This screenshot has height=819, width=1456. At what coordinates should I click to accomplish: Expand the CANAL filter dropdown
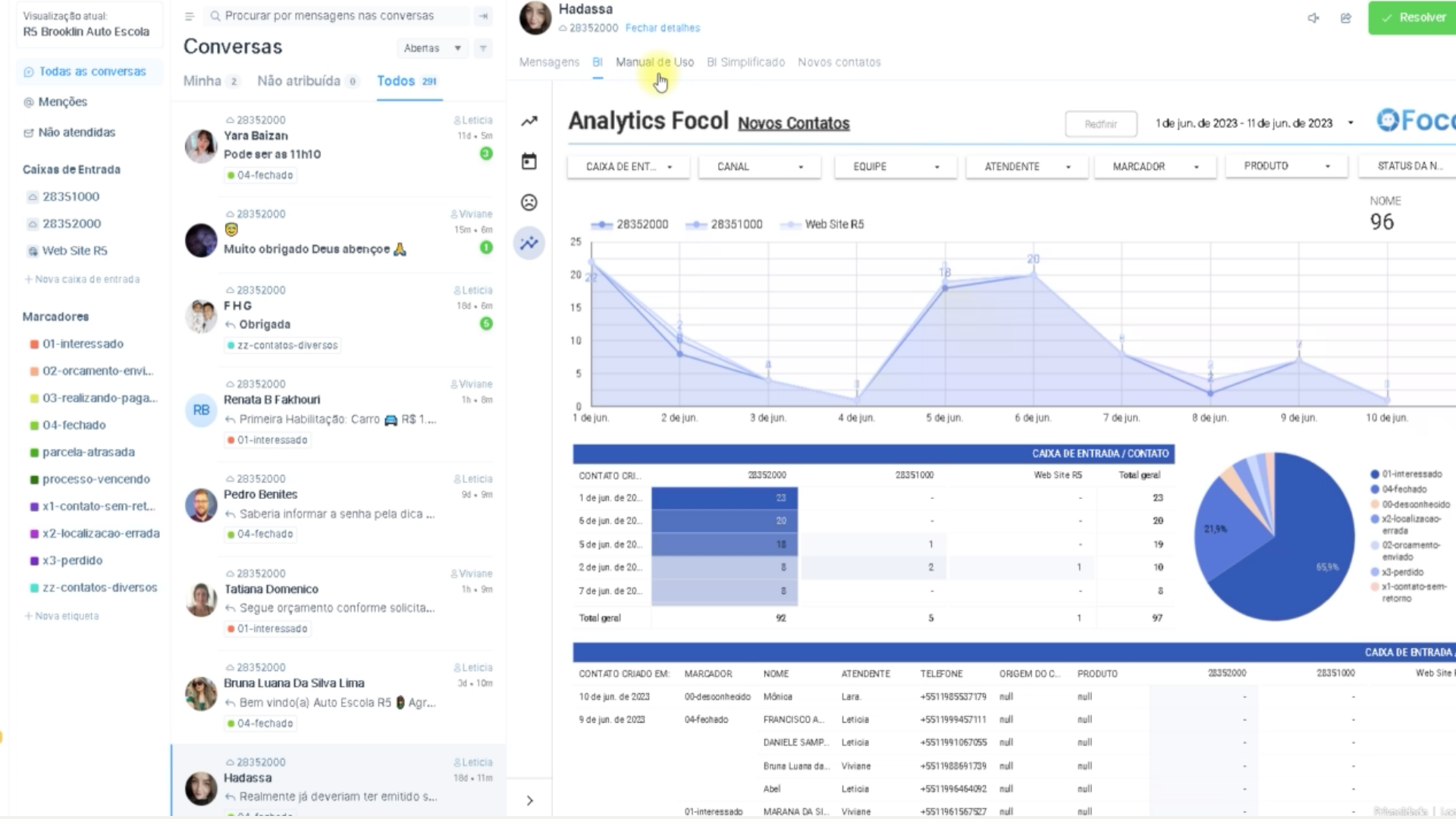coord(758,166)
